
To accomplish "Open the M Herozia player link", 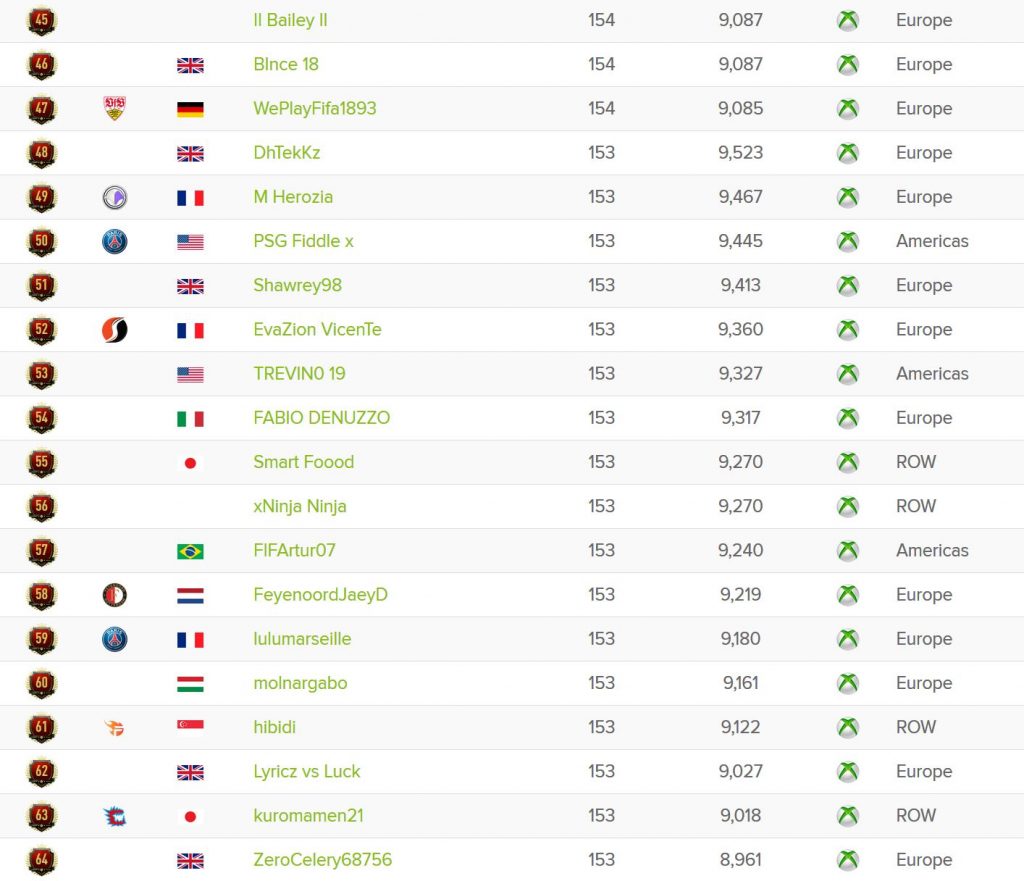I will click(x=293, y=197).
